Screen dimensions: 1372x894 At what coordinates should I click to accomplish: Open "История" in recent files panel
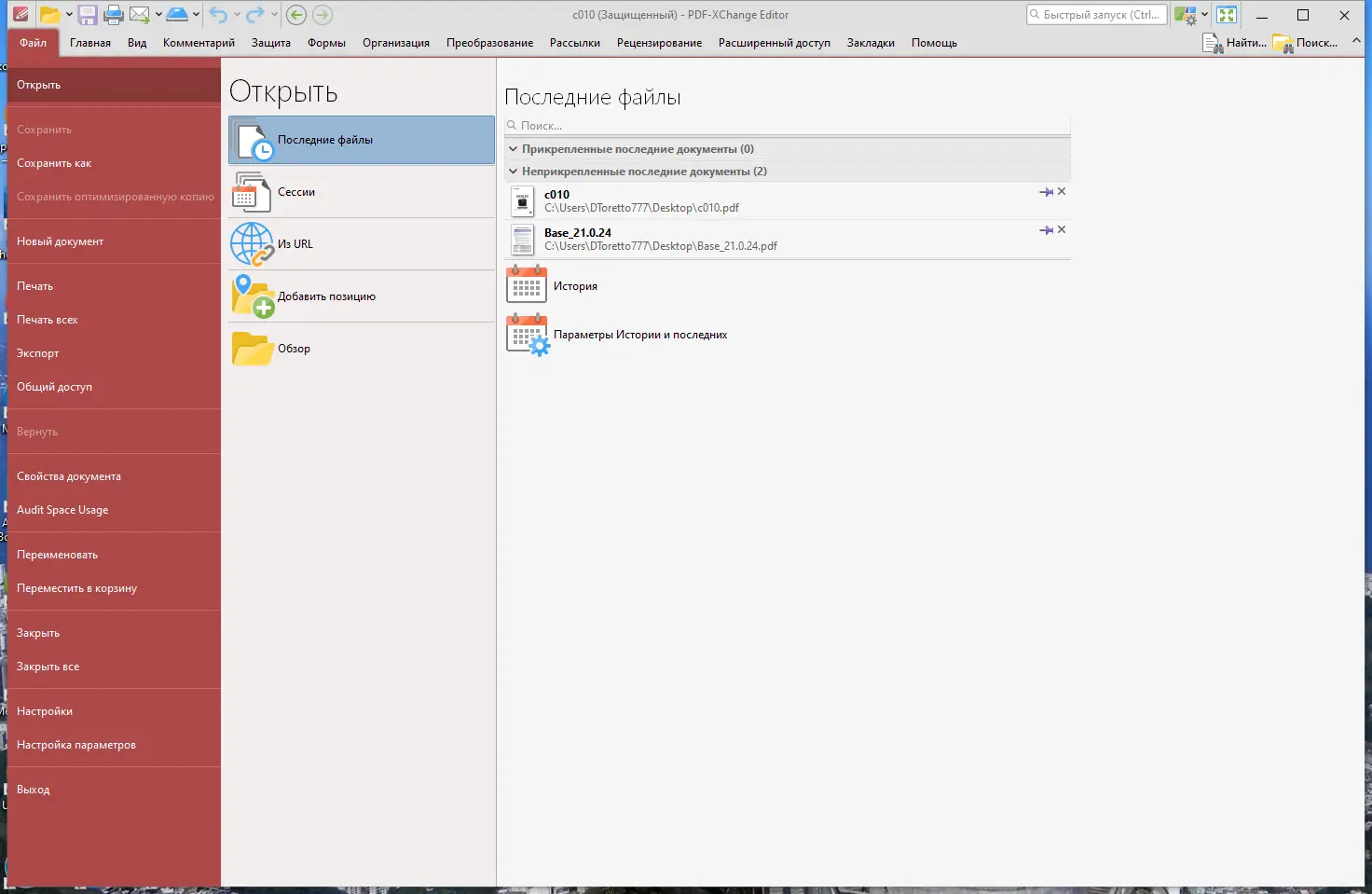click(575, 285)
